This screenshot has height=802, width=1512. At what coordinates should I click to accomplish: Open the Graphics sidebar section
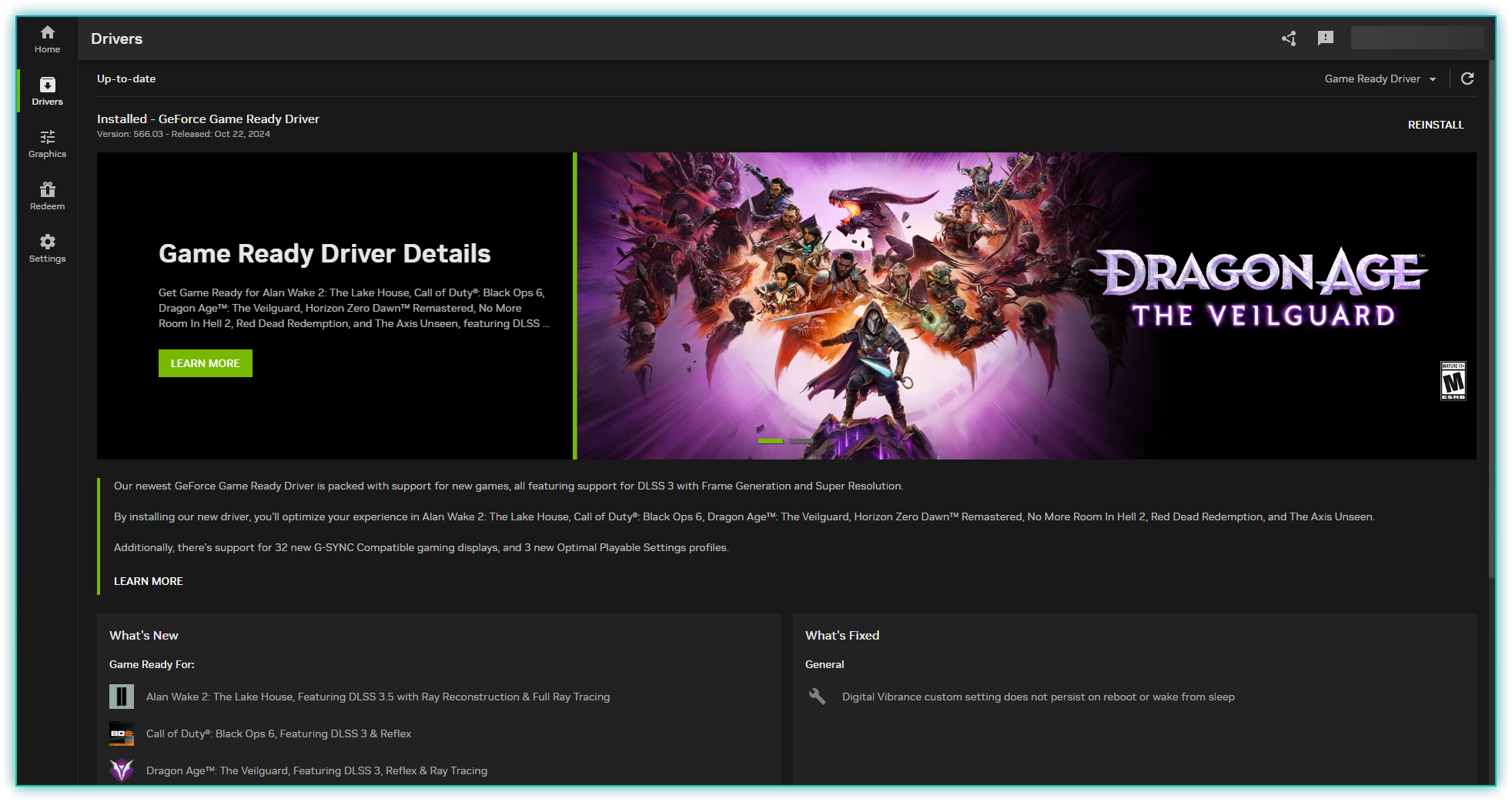click(47, 143)
